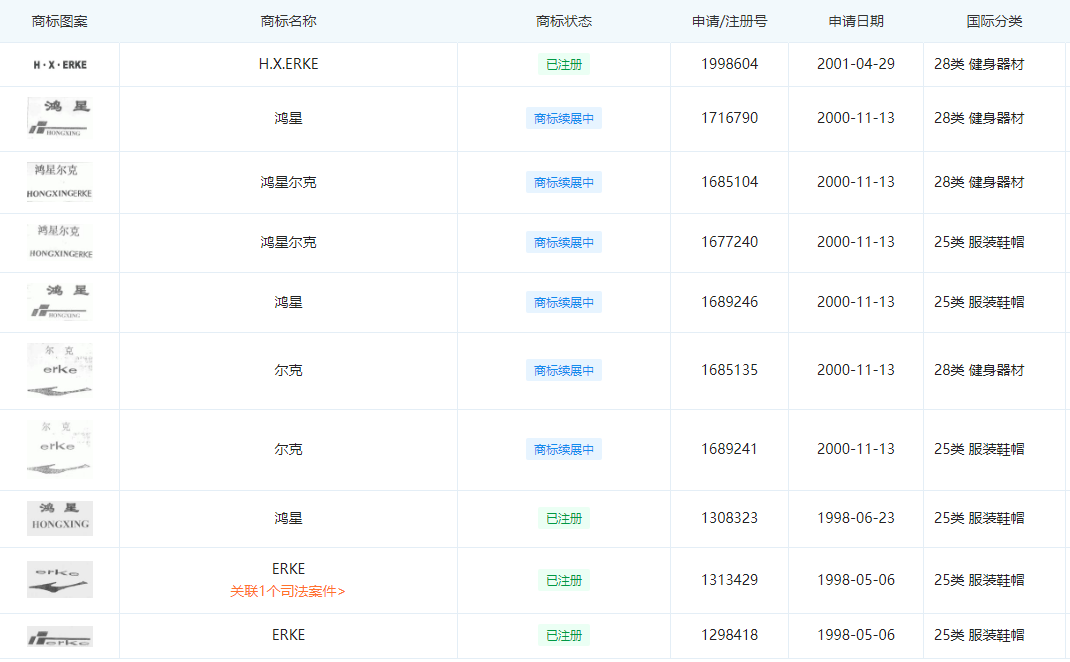The width and height of the screenshot is (1070, 662).
Task: Select registration number 1685135
Action: coord(729,370)
